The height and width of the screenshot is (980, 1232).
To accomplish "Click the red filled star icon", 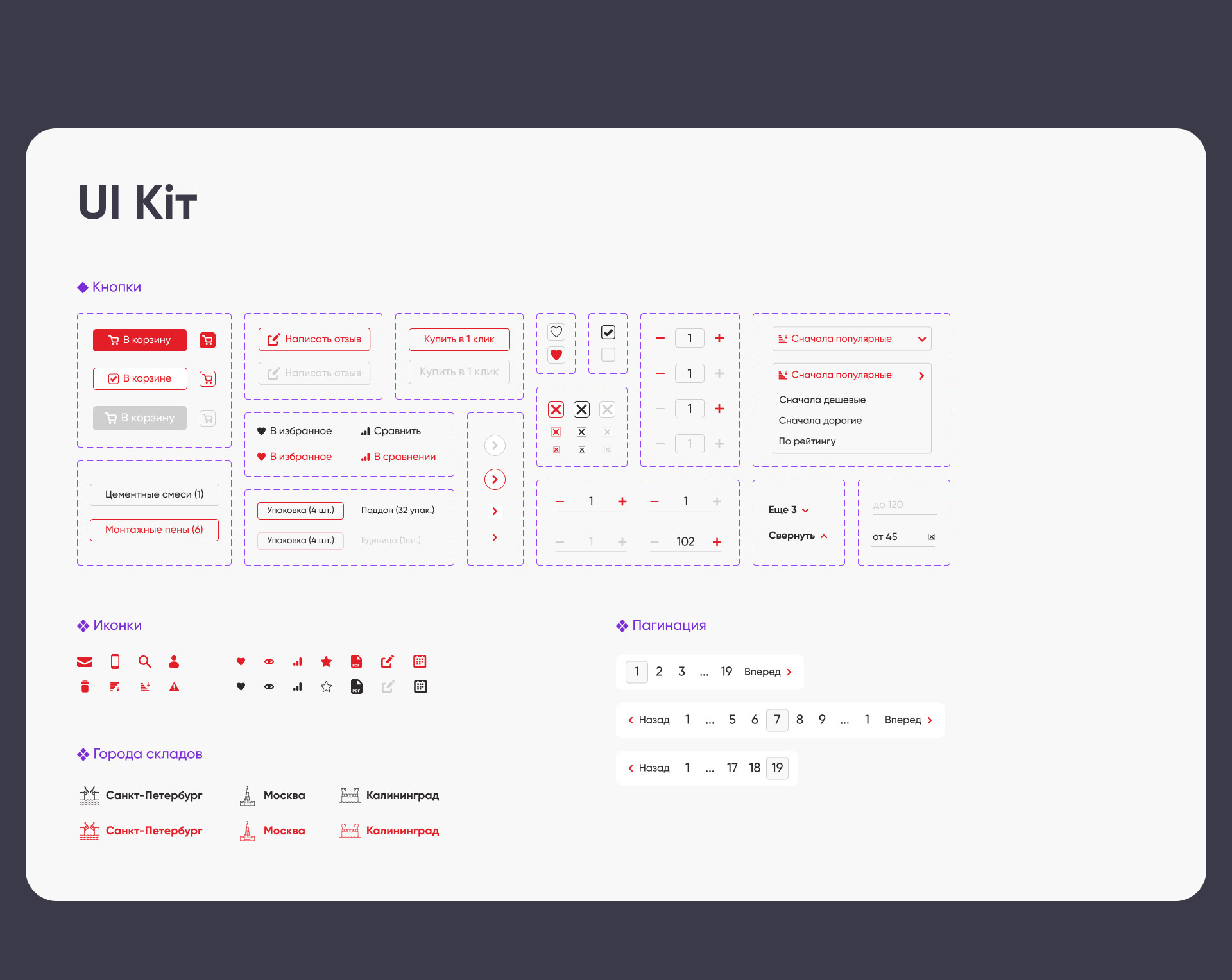I will [326, 662].
